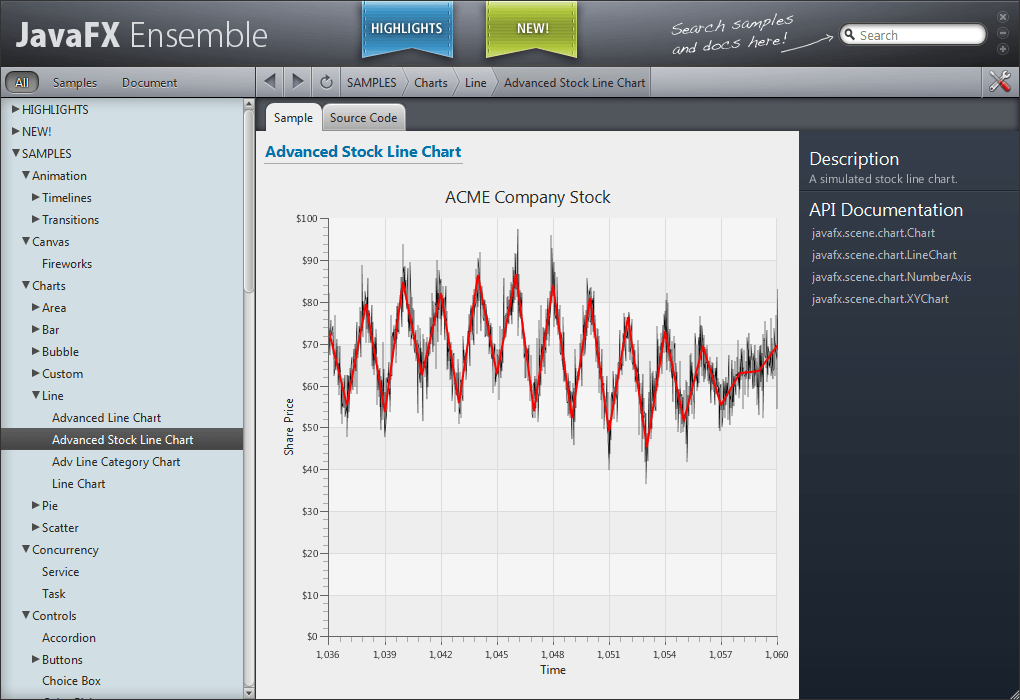Viewport: 1020px width, 700px height.
Task: Collapse the SAMPLES tree node
Action: click(x=16, y=154)
